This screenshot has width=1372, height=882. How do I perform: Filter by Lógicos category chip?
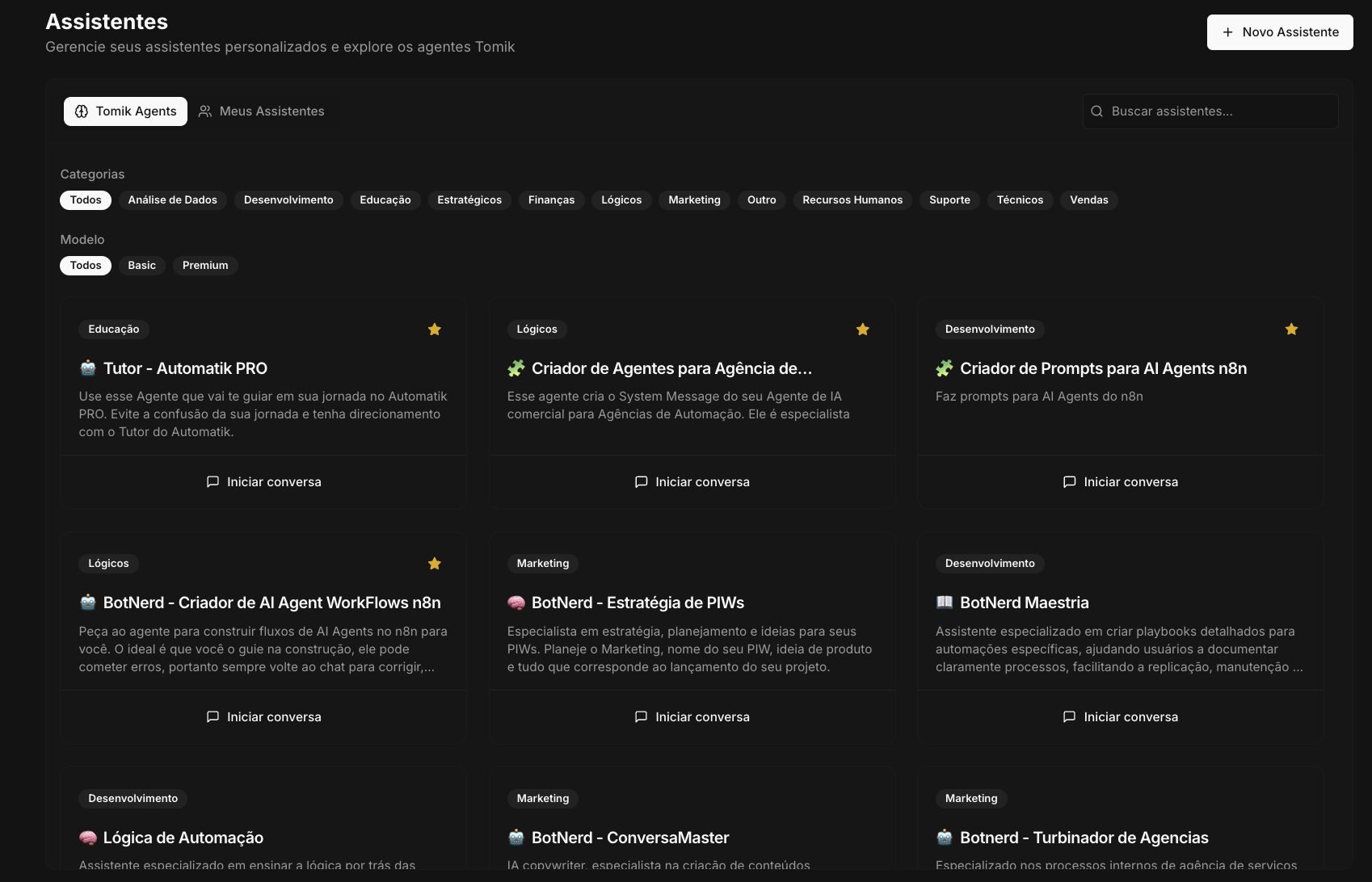[x=621, y=200]
